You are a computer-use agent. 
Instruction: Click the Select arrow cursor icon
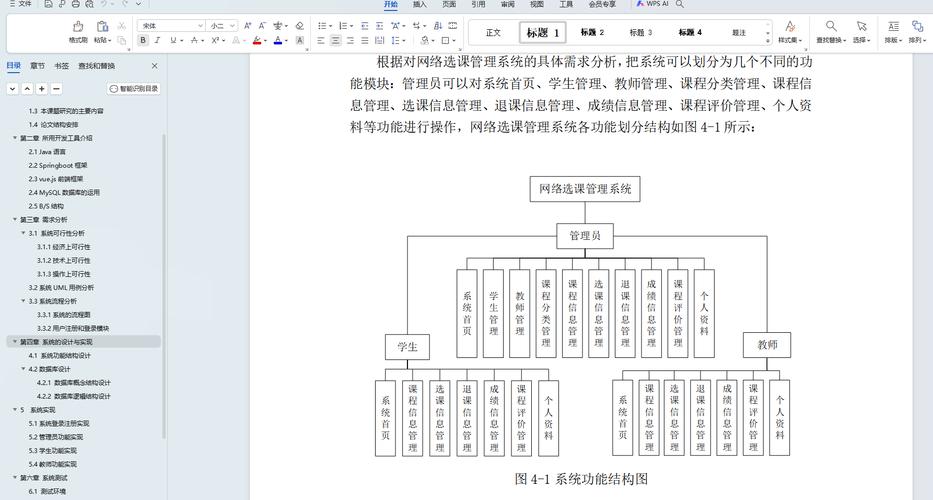pos(861,26)
